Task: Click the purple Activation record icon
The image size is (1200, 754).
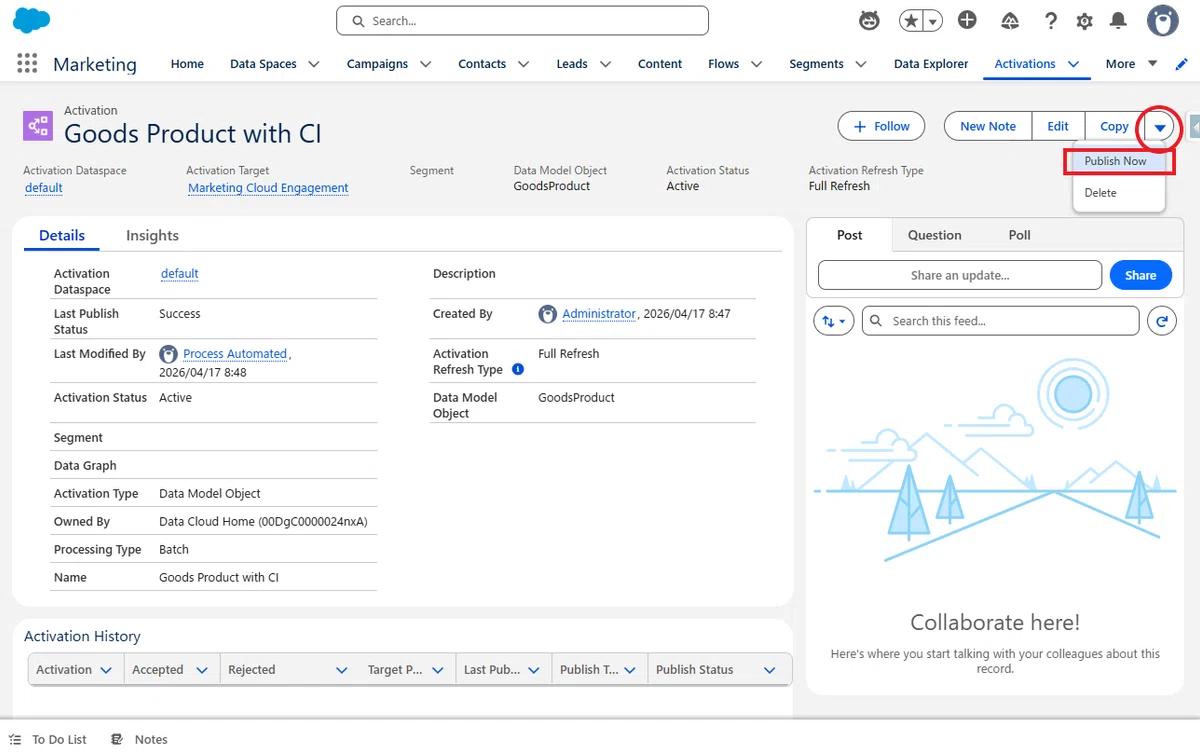Action: (x=38, y=125)
